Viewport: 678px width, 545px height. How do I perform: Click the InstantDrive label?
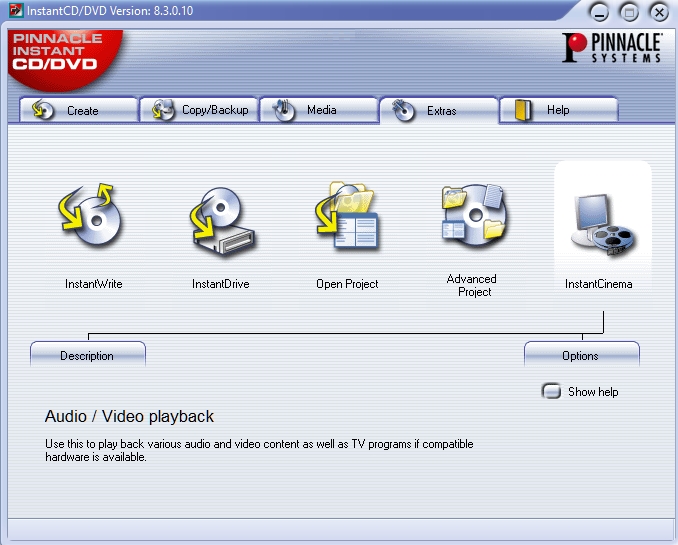tap(221, 284)
